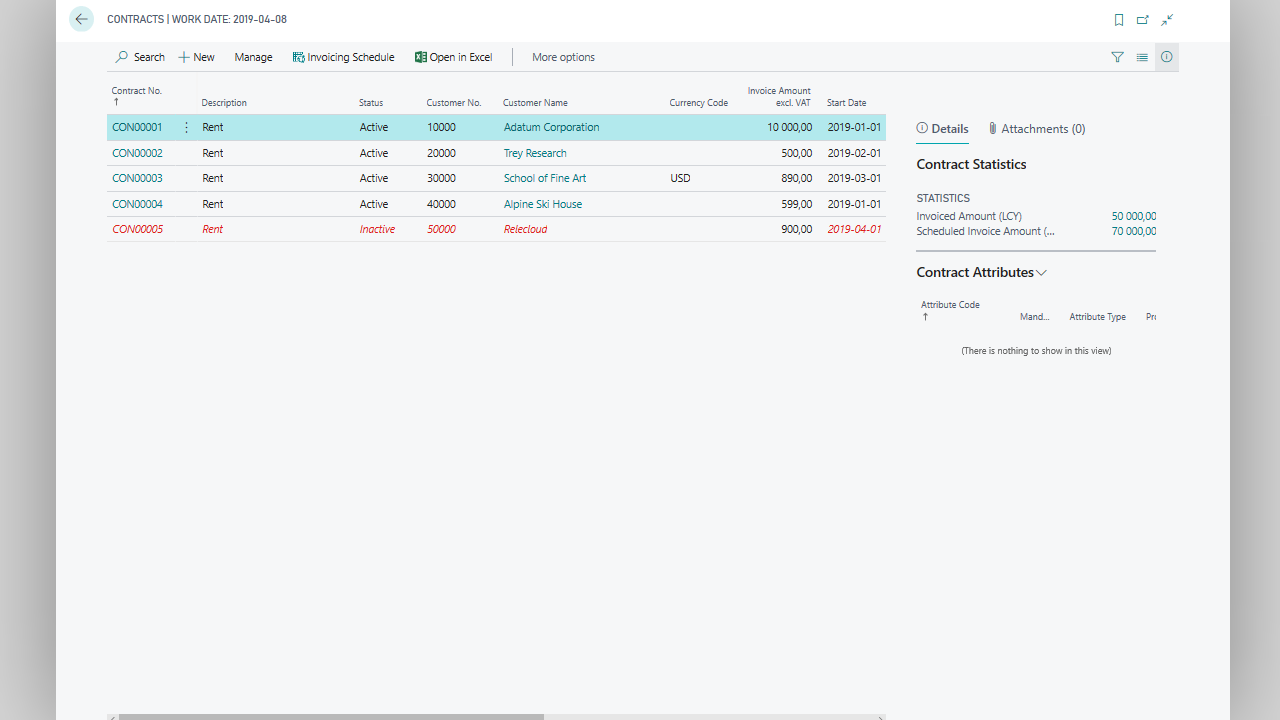The image size is (1280, 720).
Task: Click the Start Date column header
Action: pos(847,103)
